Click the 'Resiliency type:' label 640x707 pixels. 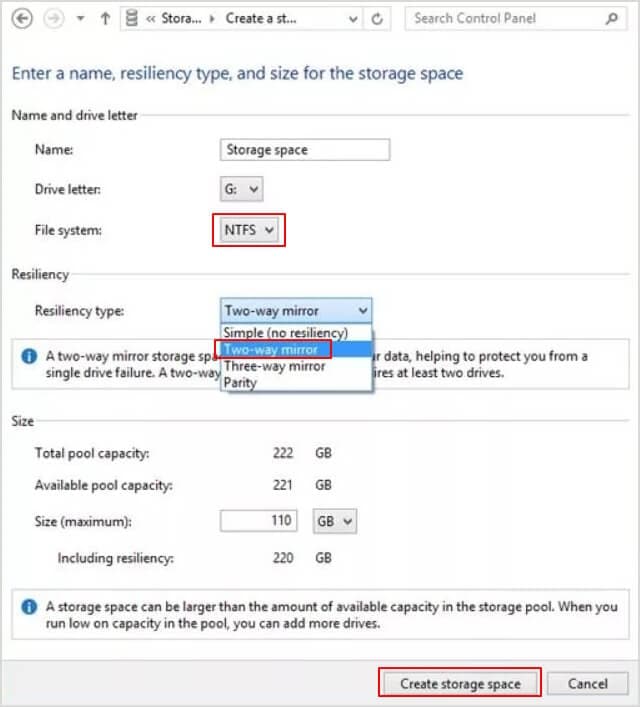(x=79, y=311)
